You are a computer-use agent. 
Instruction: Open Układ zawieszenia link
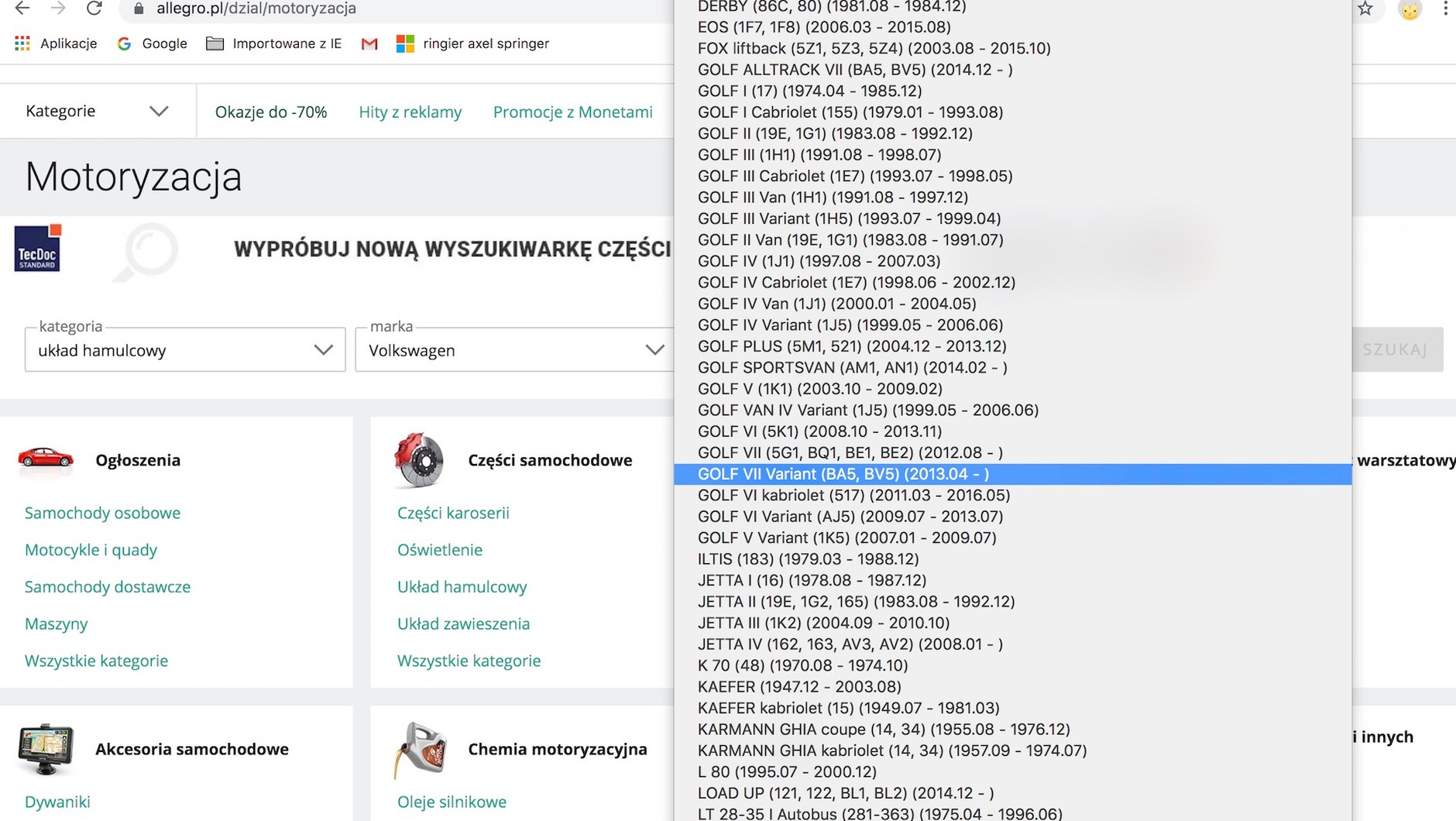click(x=464, y=623)
